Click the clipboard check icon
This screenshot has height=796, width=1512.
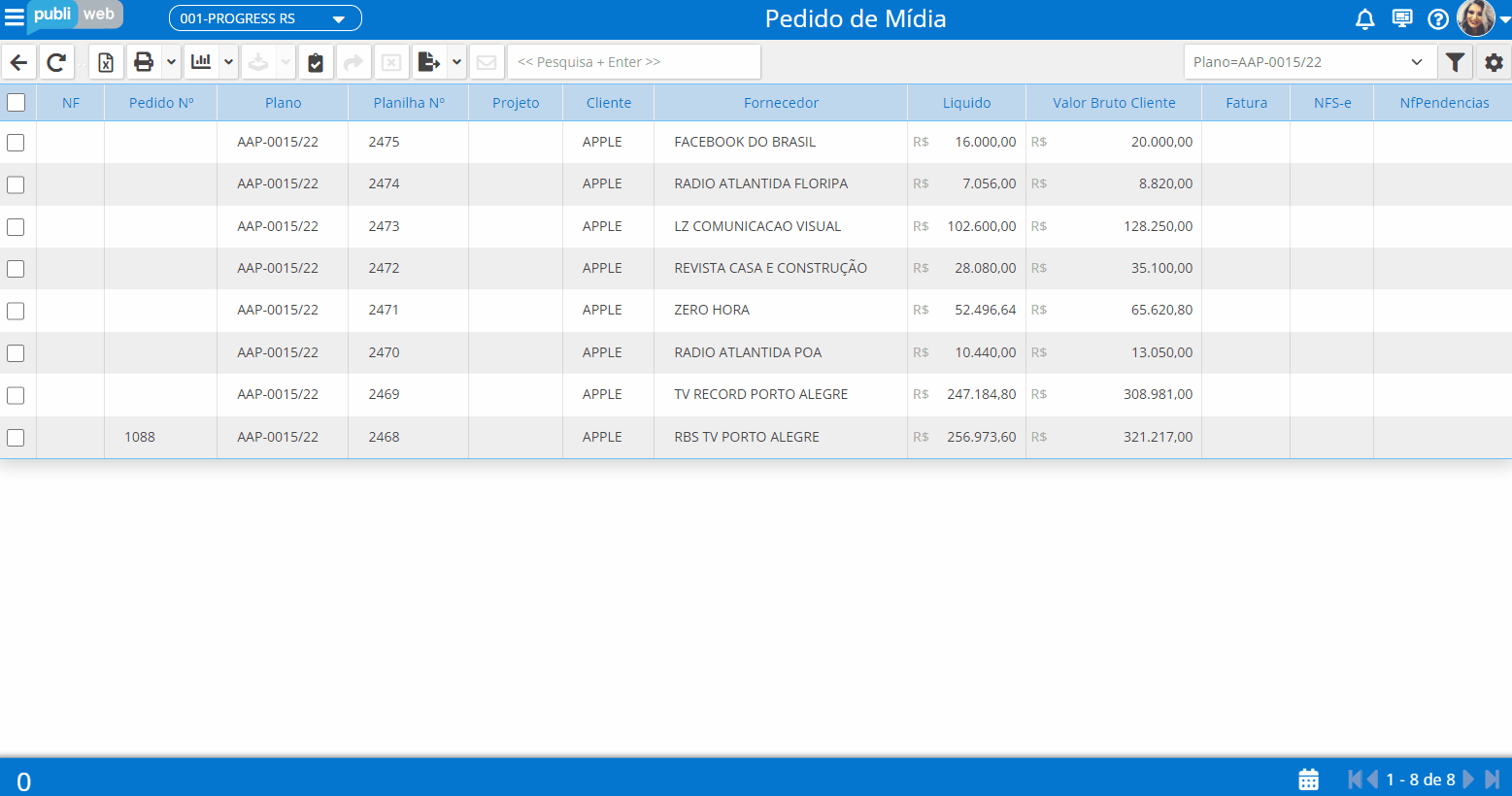tap(316, 62)
